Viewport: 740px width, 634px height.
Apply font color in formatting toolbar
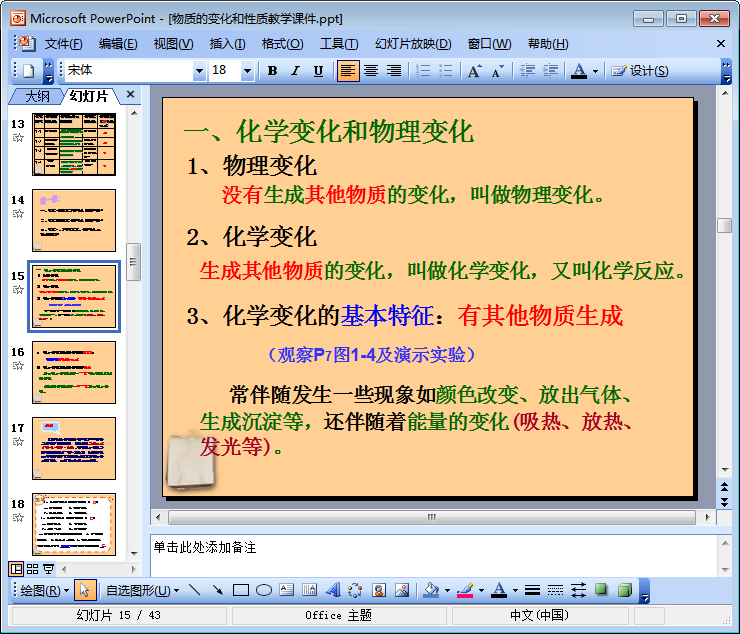579,71
